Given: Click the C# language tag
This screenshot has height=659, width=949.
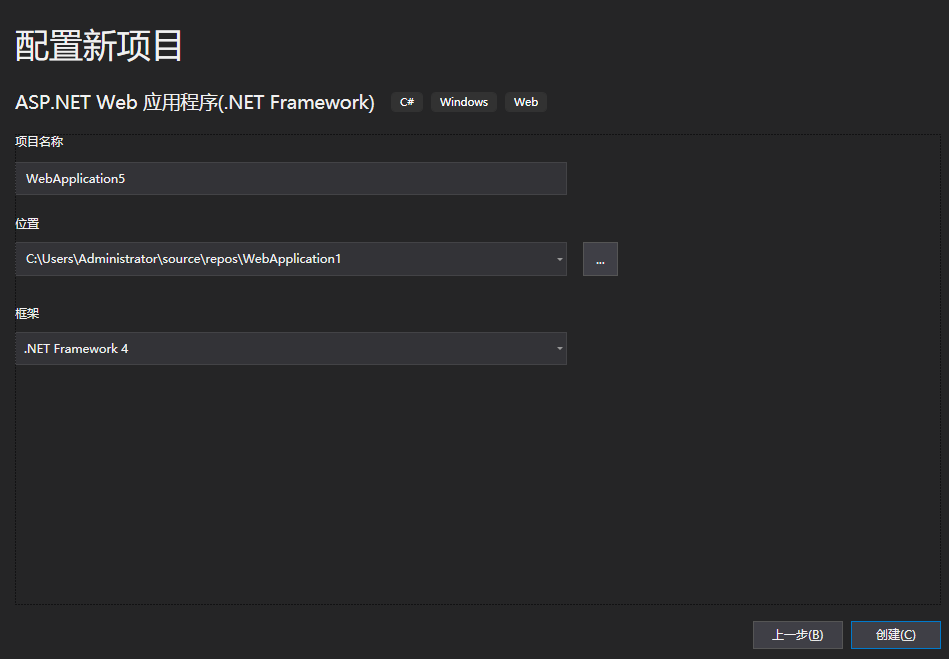Looking at the screenshot, I should [x=407, y=102].
